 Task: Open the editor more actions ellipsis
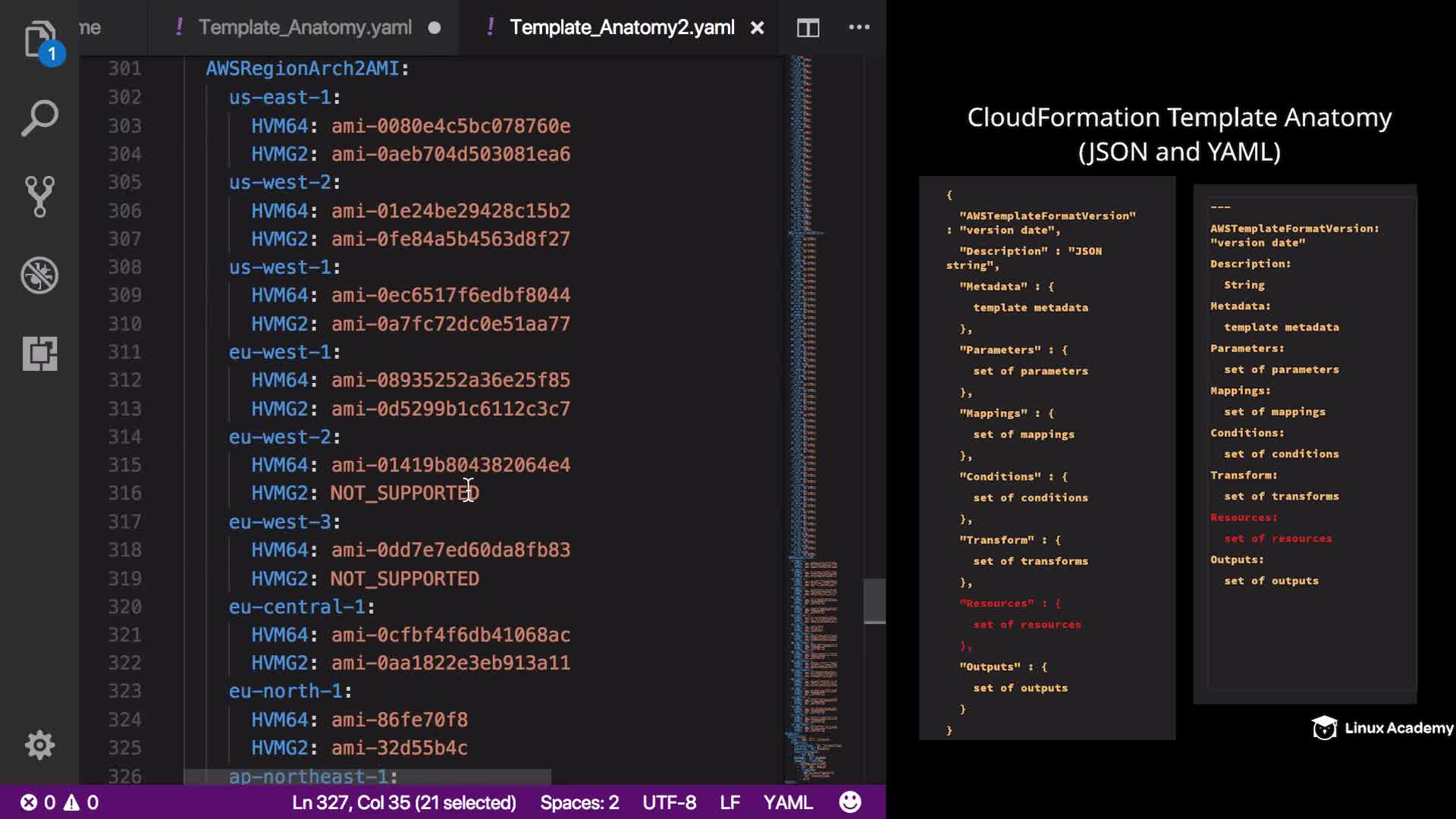coord(858,27)
